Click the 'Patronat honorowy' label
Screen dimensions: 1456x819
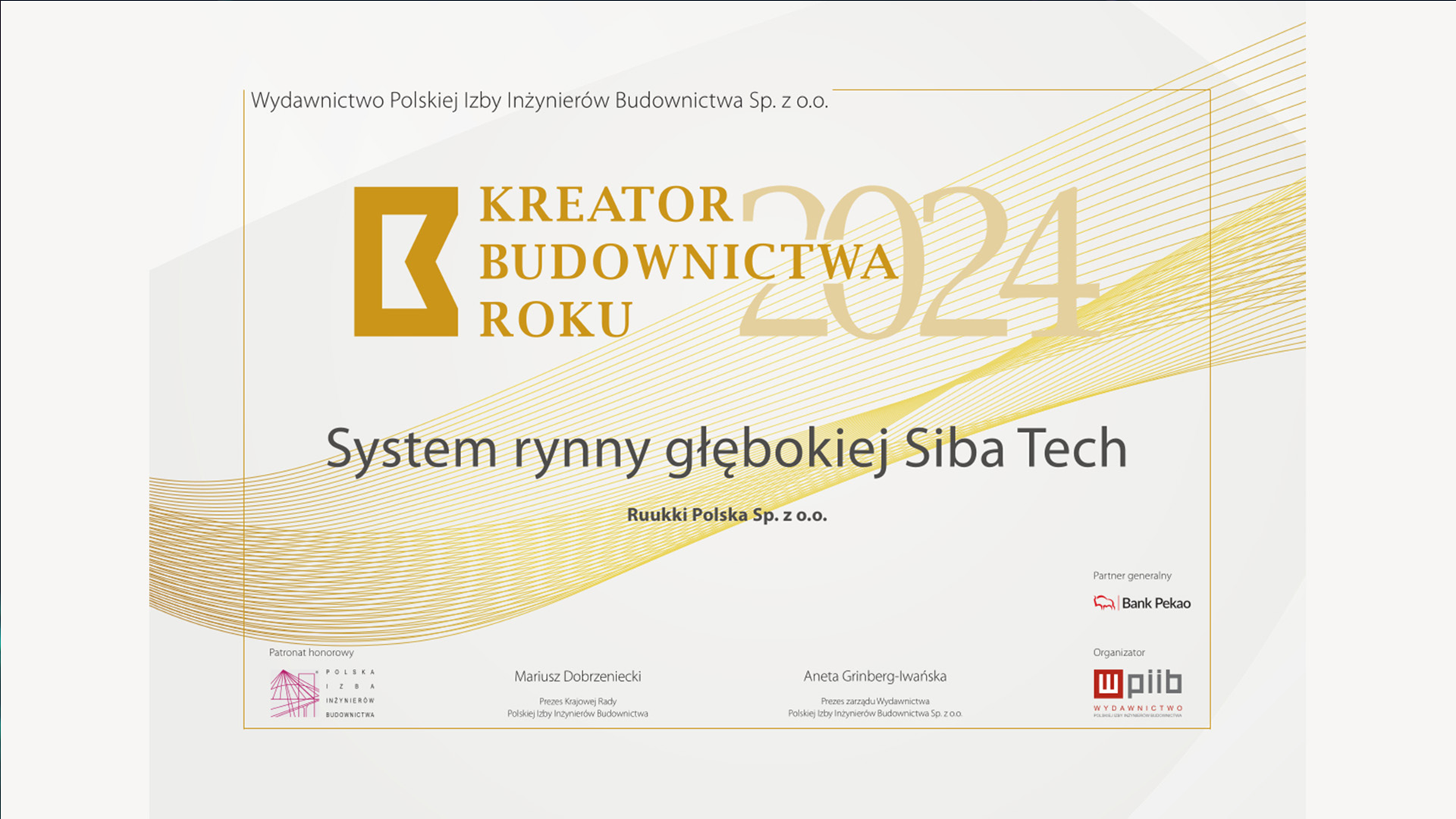click(311, 652)
